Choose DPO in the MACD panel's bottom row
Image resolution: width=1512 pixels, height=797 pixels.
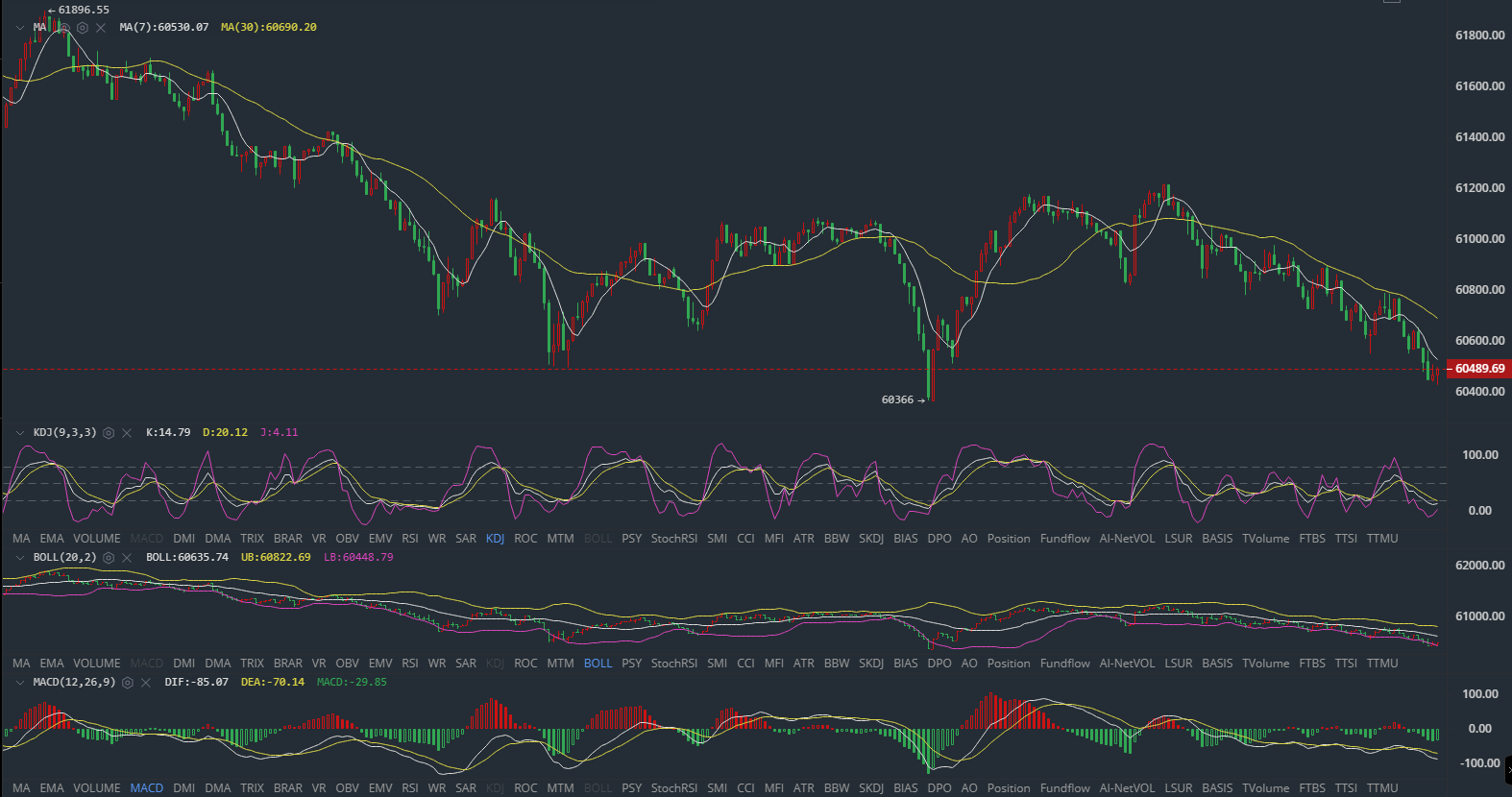[x=939, y=788]
